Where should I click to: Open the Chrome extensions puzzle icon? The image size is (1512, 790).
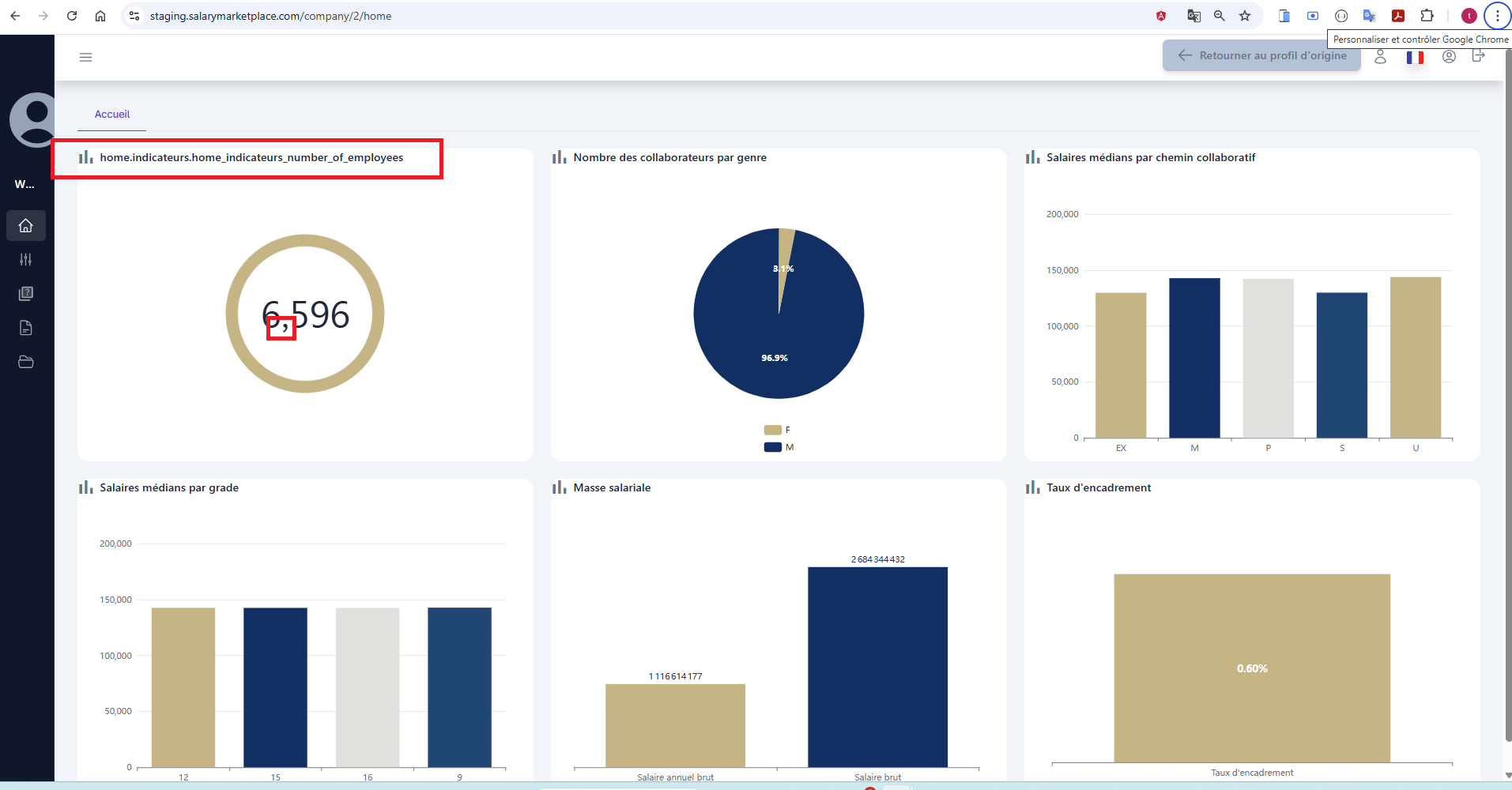1427,16
